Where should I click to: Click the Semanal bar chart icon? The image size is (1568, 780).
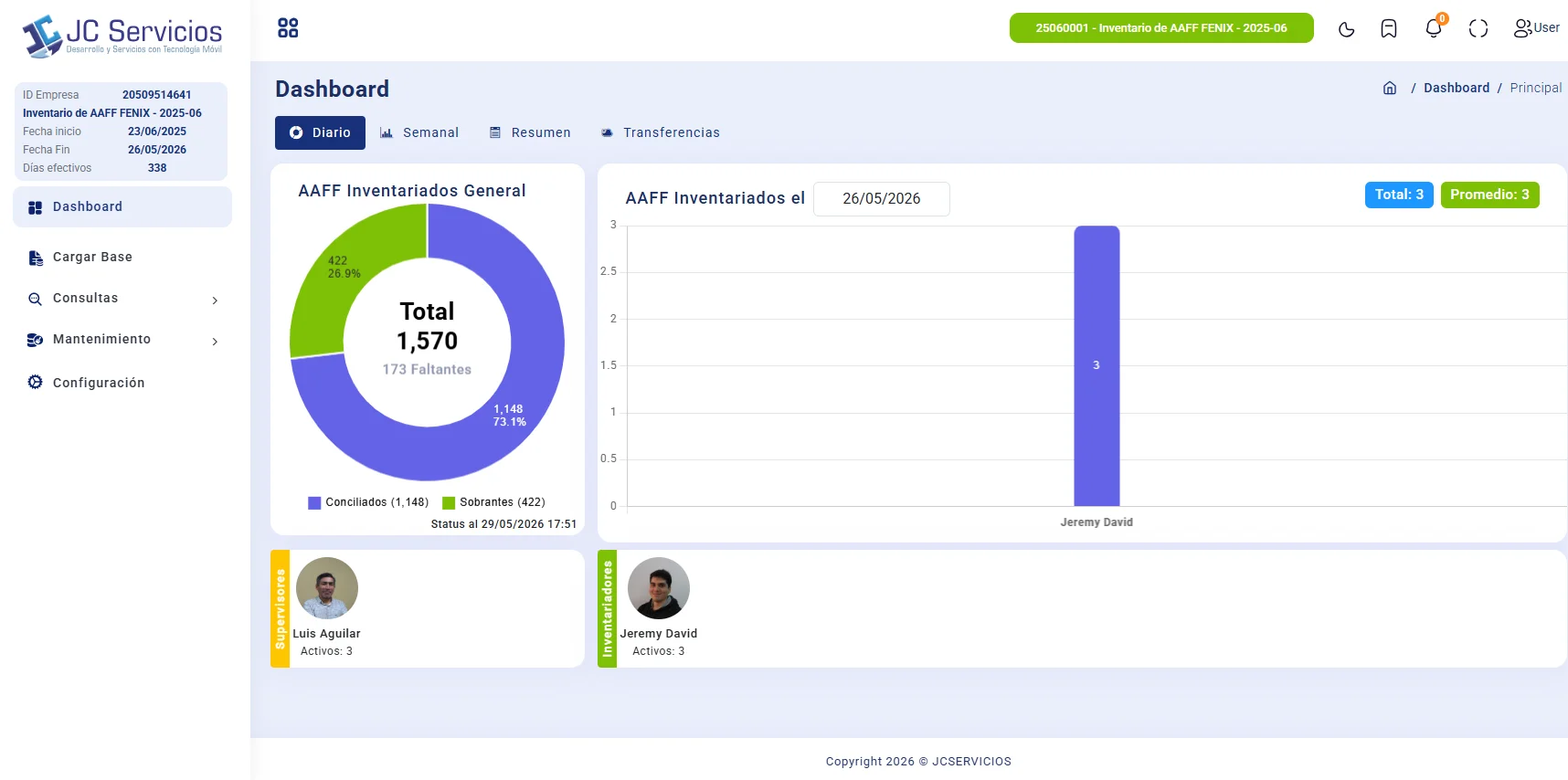387,132
